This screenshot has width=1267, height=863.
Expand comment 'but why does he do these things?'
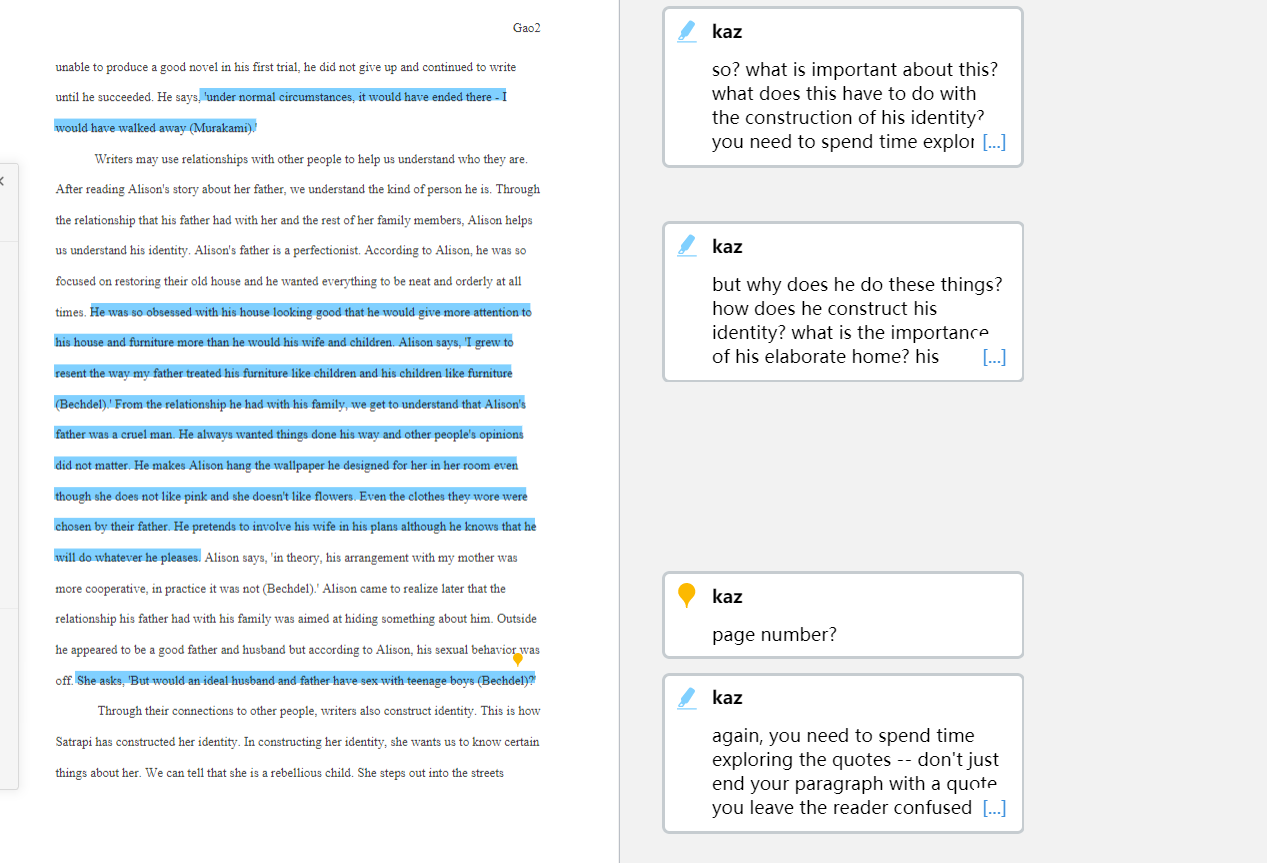pos(994,357)
